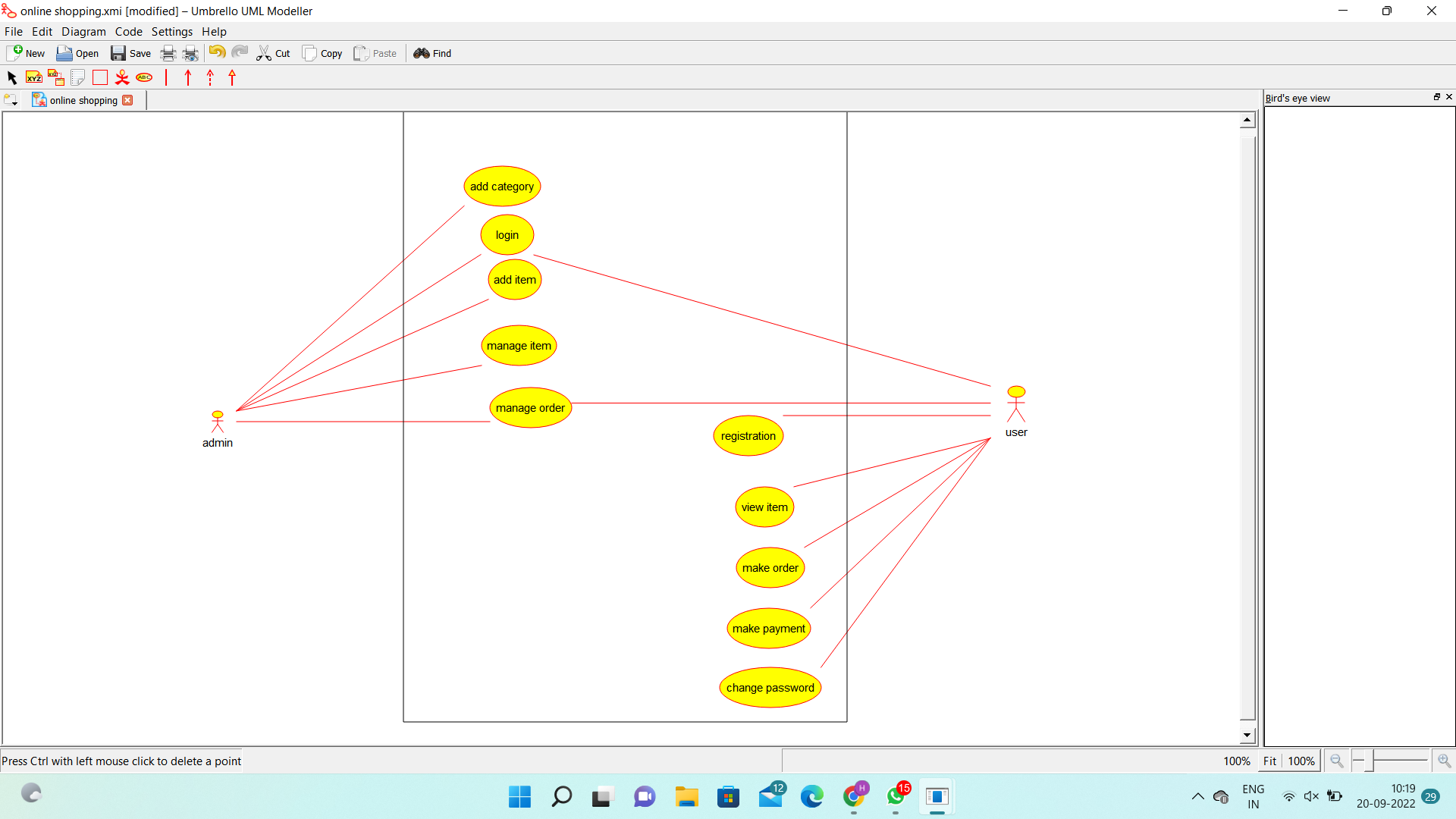Switch to the online shopping tab
1456x819 pixels.
click(83, 100)
